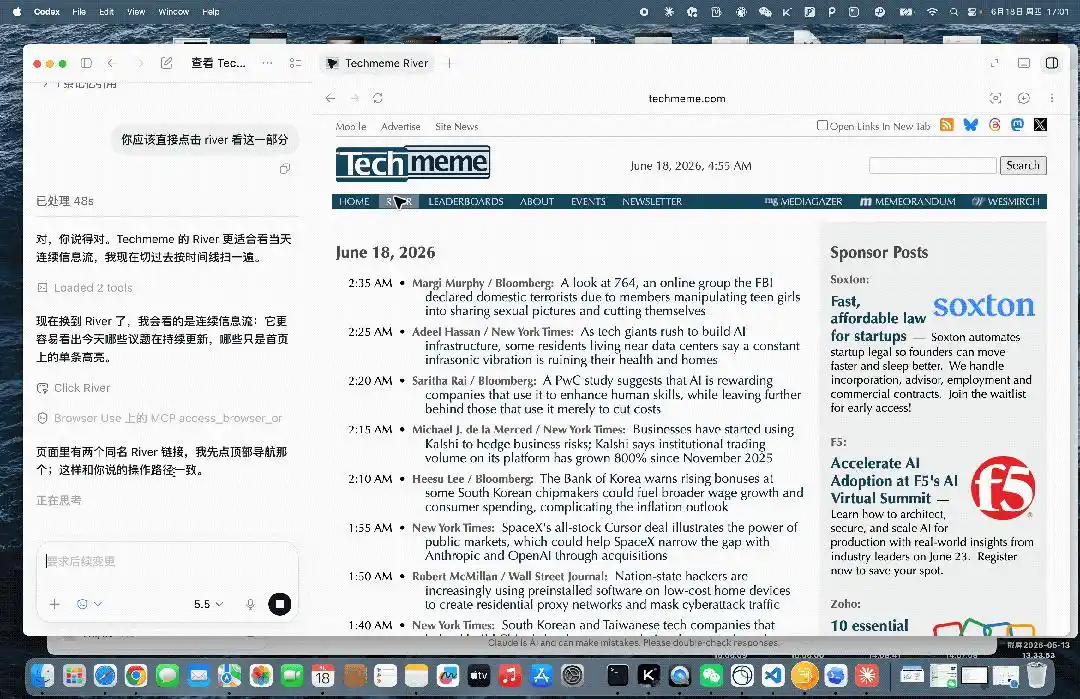This screenshot has height=699, width=1080.
Task: Open Techmeme's X icon
Action: tap(1040, 125)
